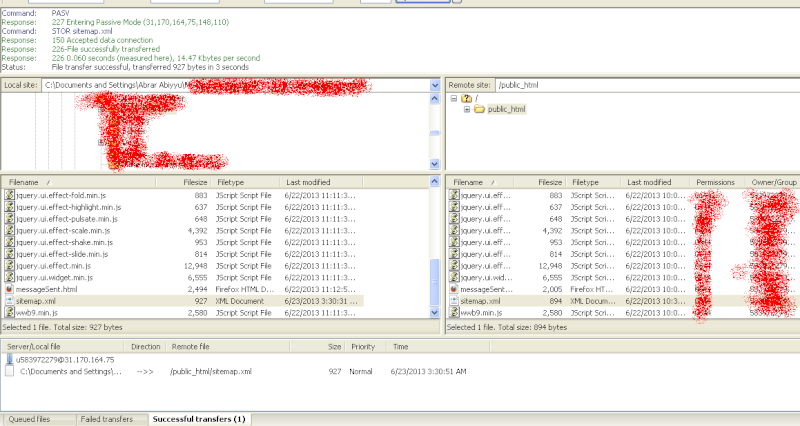Select local file jquery.ui.widget.min.js icon
Screen dimensions: 800x426
point(9,278)
